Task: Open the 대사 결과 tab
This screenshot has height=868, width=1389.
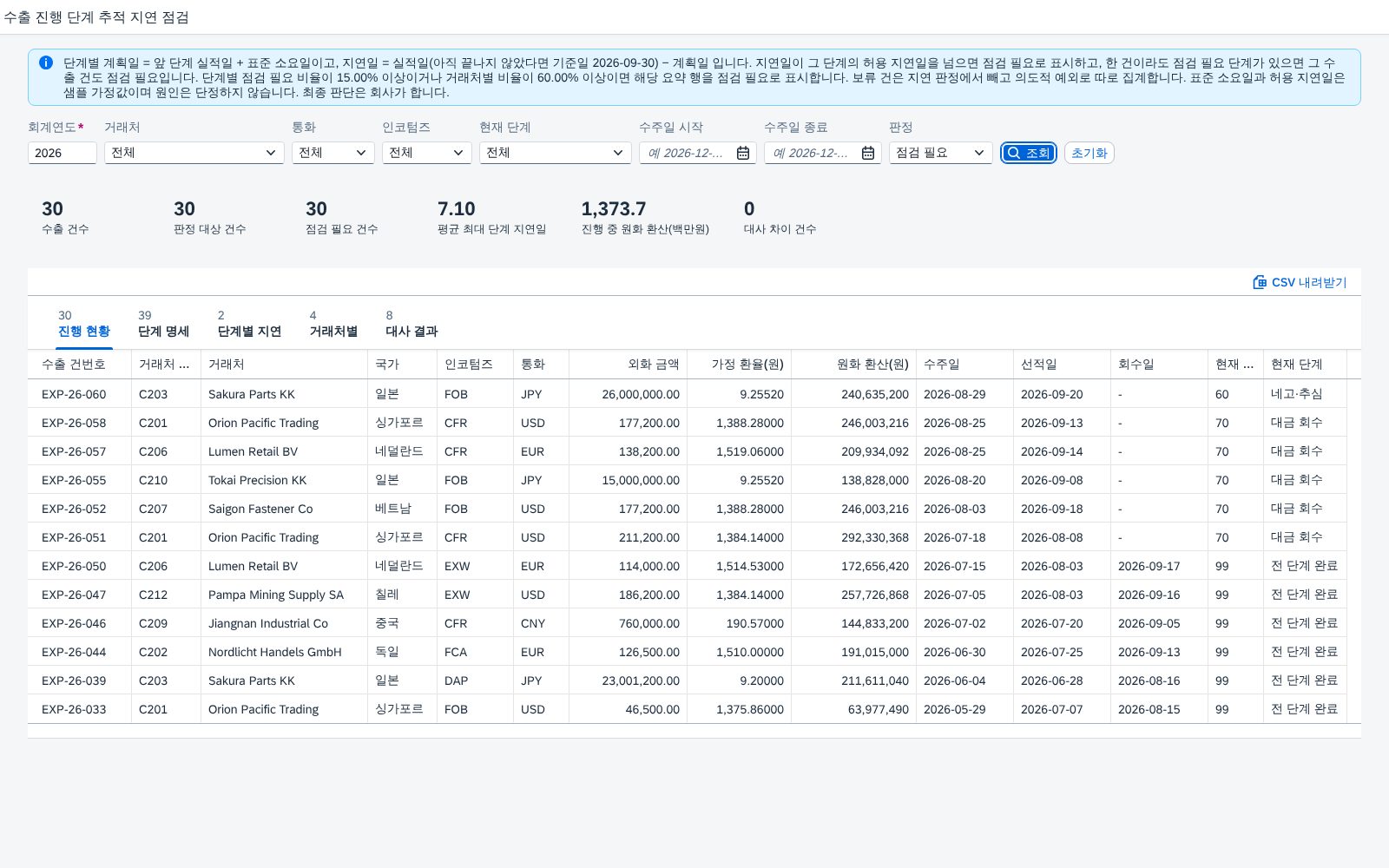Action: [411, 324]
